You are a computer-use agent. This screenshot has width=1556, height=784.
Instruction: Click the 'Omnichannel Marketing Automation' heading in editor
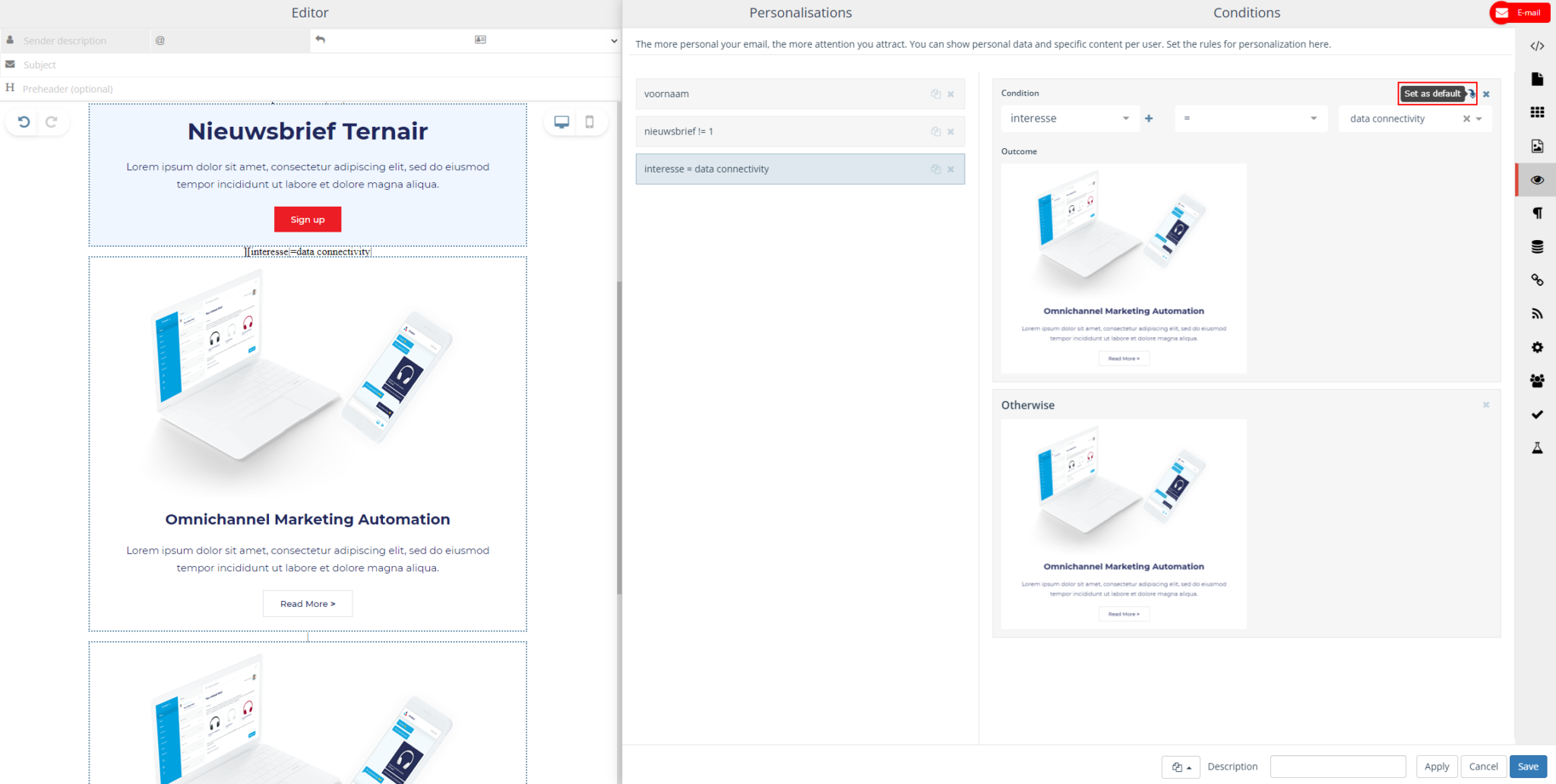308,520
